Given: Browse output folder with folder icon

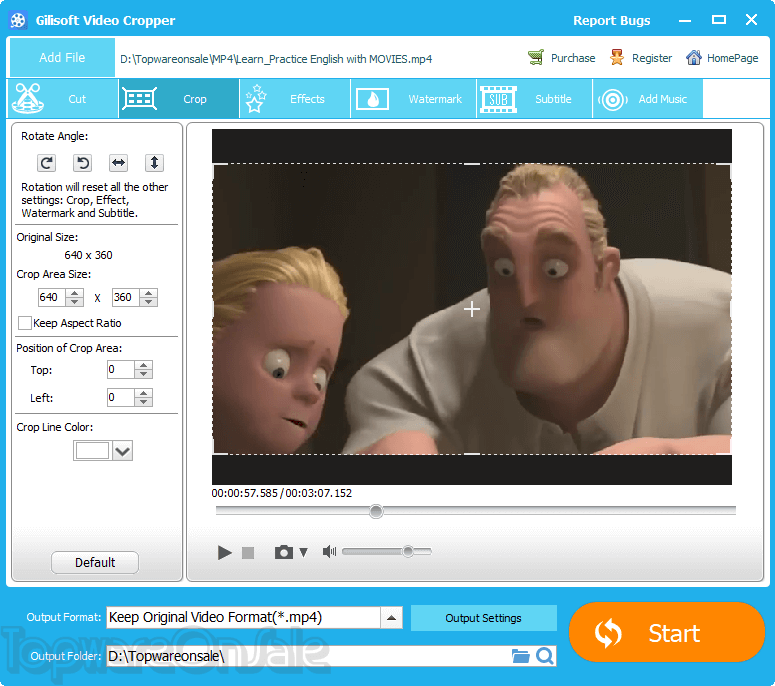Looking at the screenshot, I should tap(520, 656).
